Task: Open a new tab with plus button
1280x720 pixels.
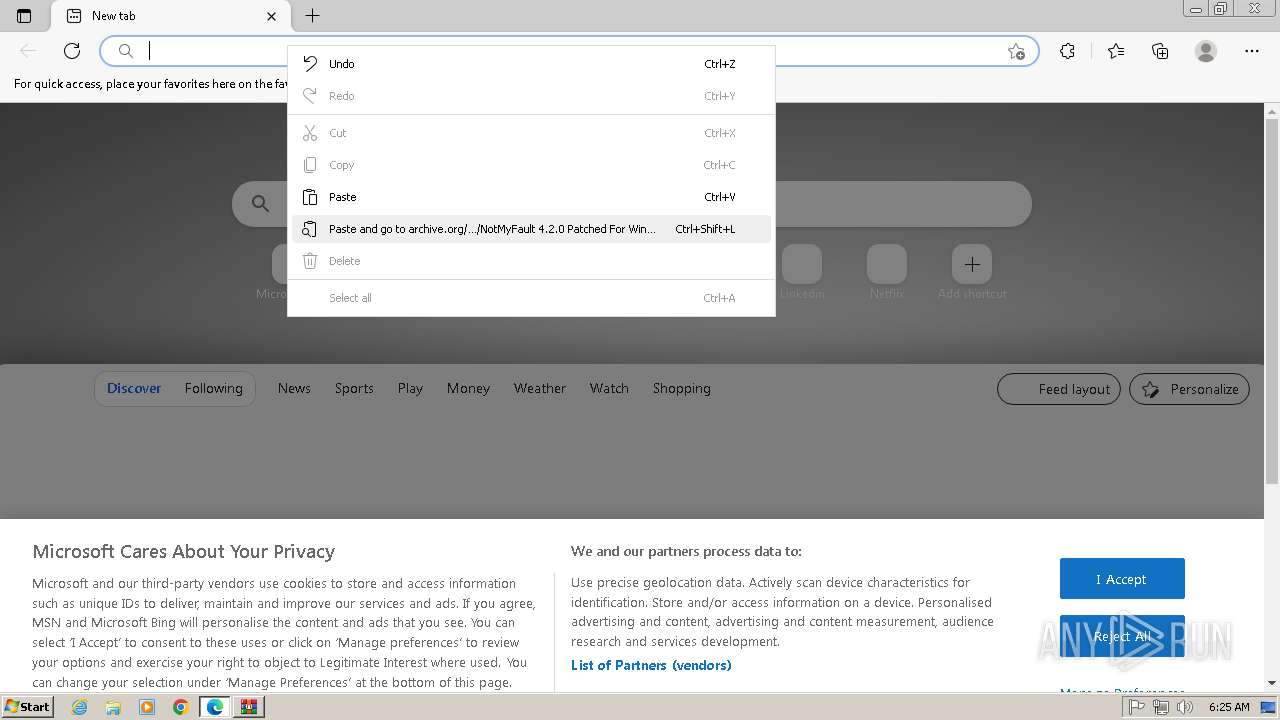Action: pyautogui.click(x=312, y=16)
